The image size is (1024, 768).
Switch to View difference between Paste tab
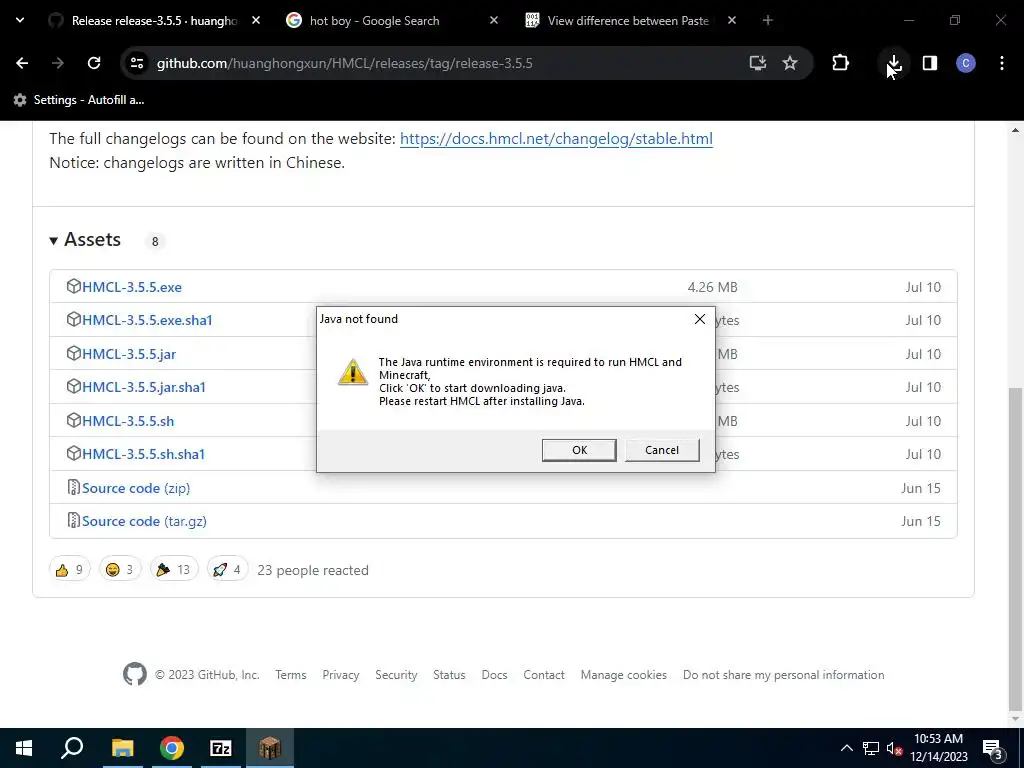tap(628, 21)
